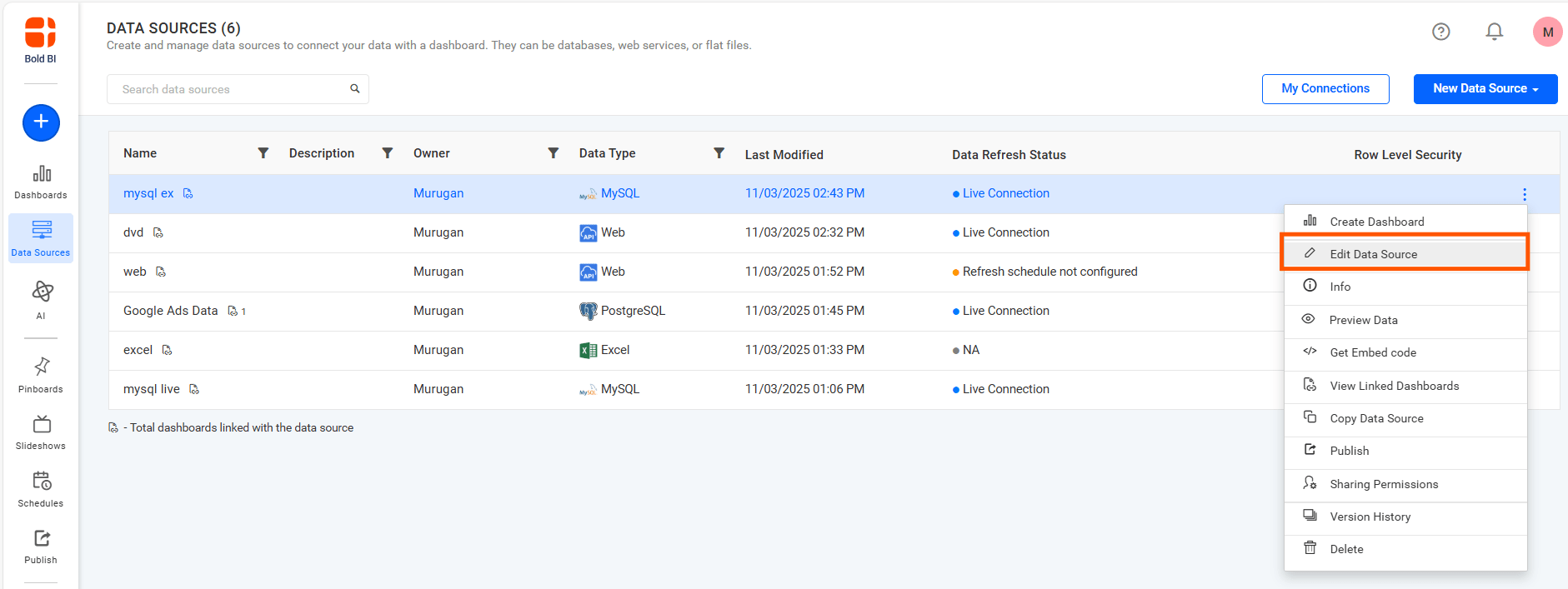This screenshot has height=589, width=1568.
Task: Click owner Murugan in mysql ex row
Action: [438, 193]
